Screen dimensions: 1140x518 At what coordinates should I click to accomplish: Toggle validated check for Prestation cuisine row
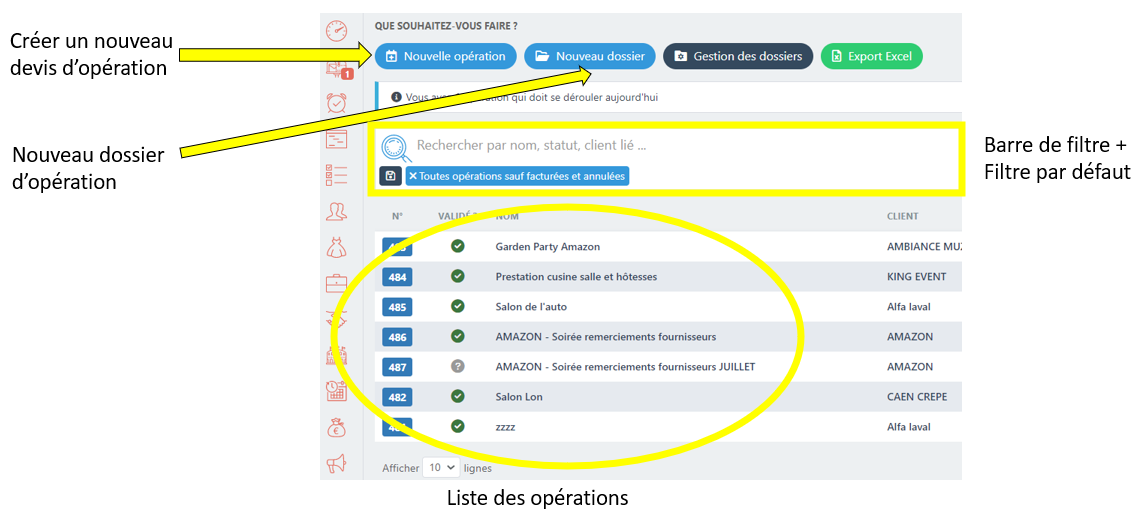point(458,276)
